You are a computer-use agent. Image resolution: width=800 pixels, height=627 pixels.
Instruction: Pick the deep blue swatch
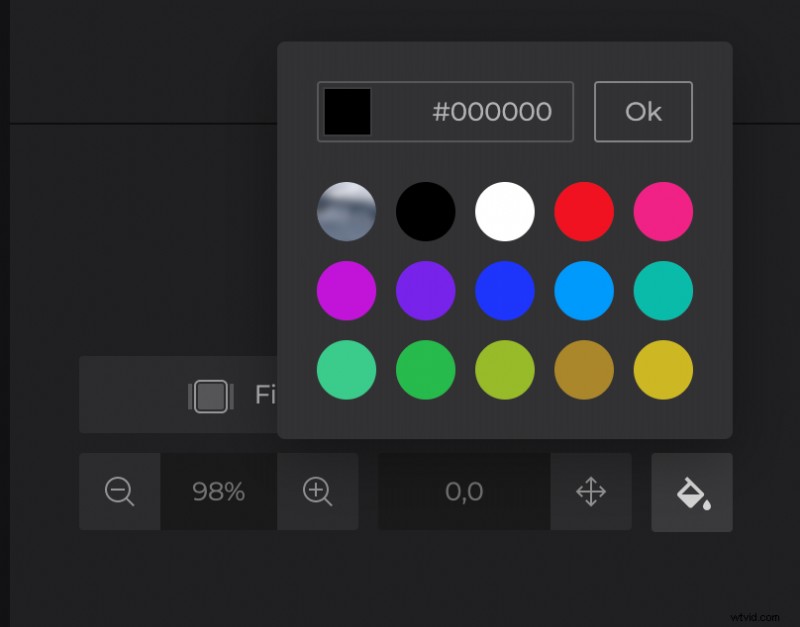(504, 291)
